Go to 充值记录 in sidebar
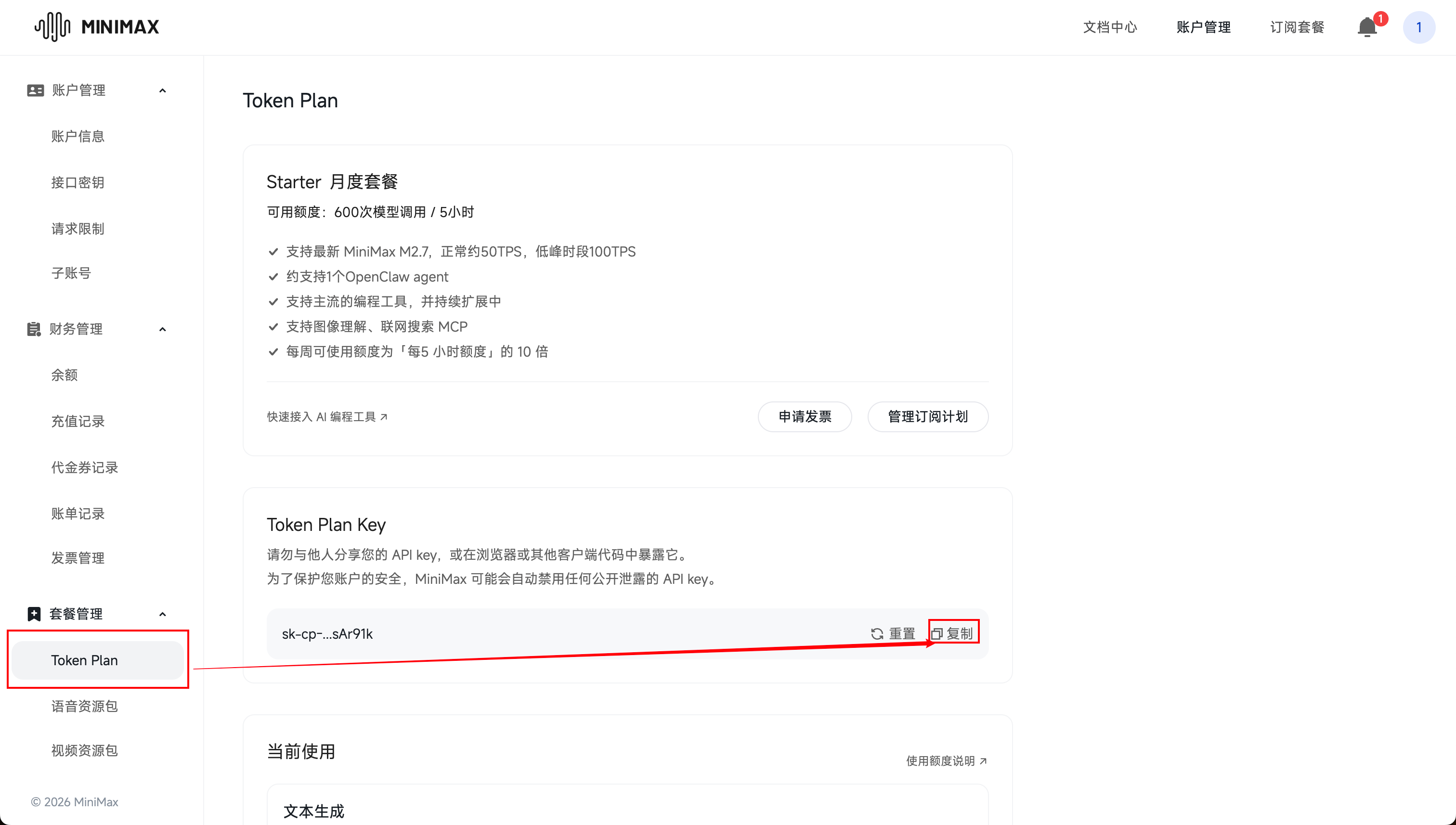Screen dimensions: 1456x825 pos(78,422)
